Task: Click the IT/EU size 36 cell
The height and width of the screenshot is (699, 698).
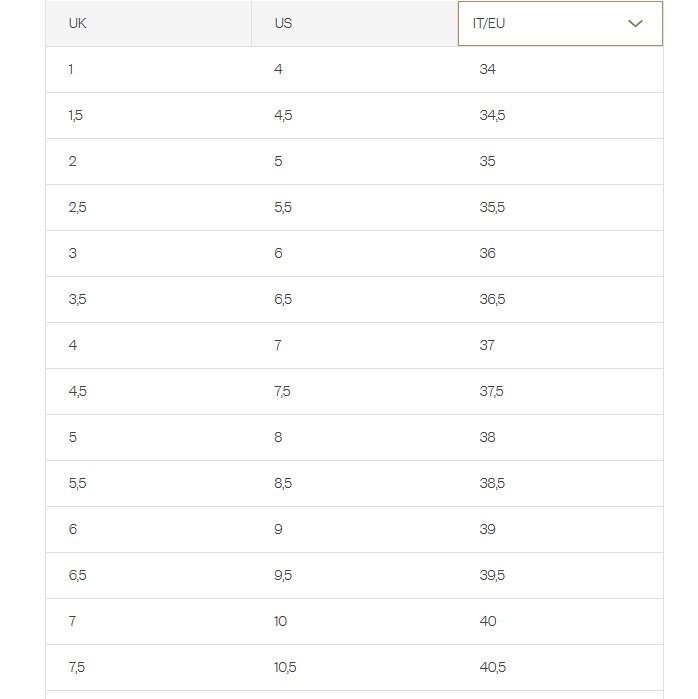Action: [x=560, y=253]
